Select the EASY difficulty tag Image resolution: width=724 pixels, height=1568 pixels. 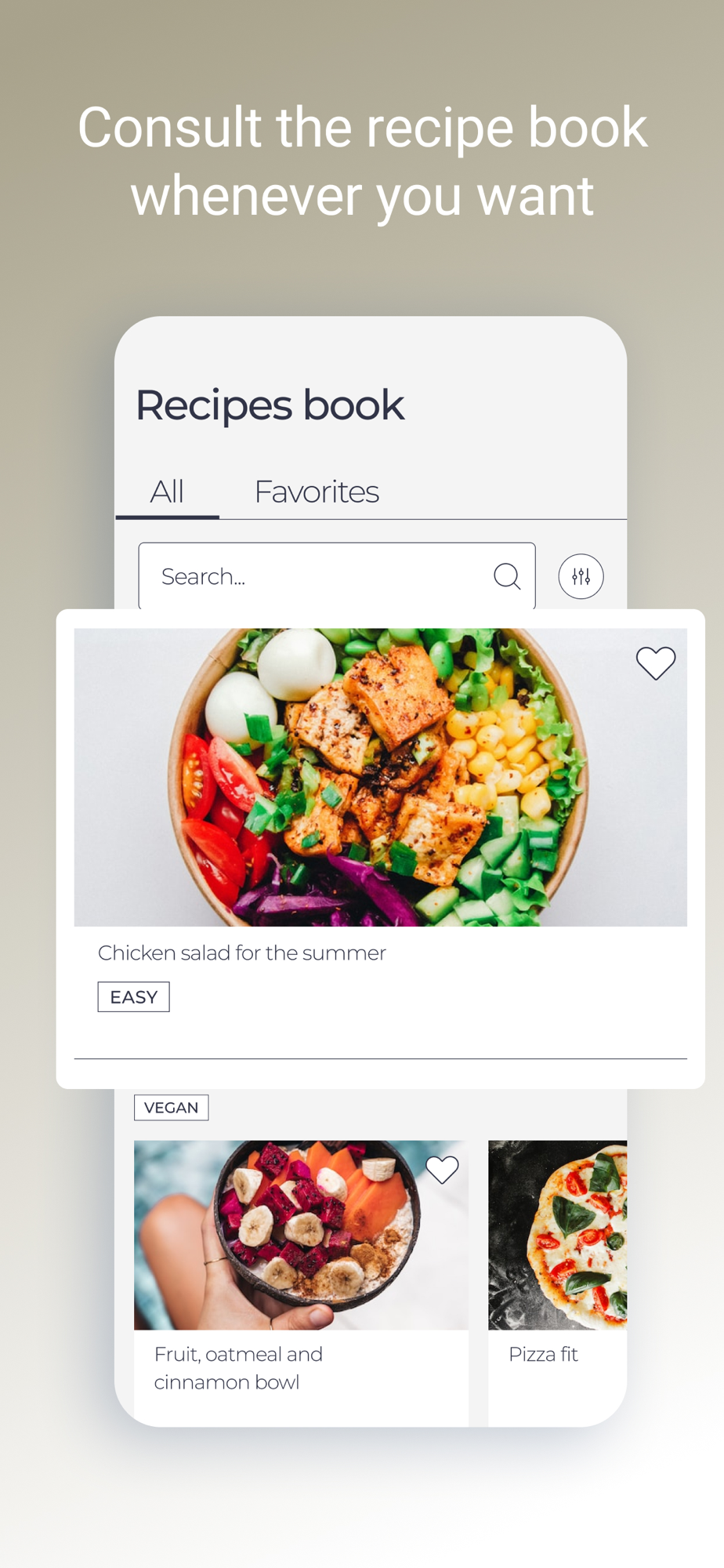click(x=133, y=996)
